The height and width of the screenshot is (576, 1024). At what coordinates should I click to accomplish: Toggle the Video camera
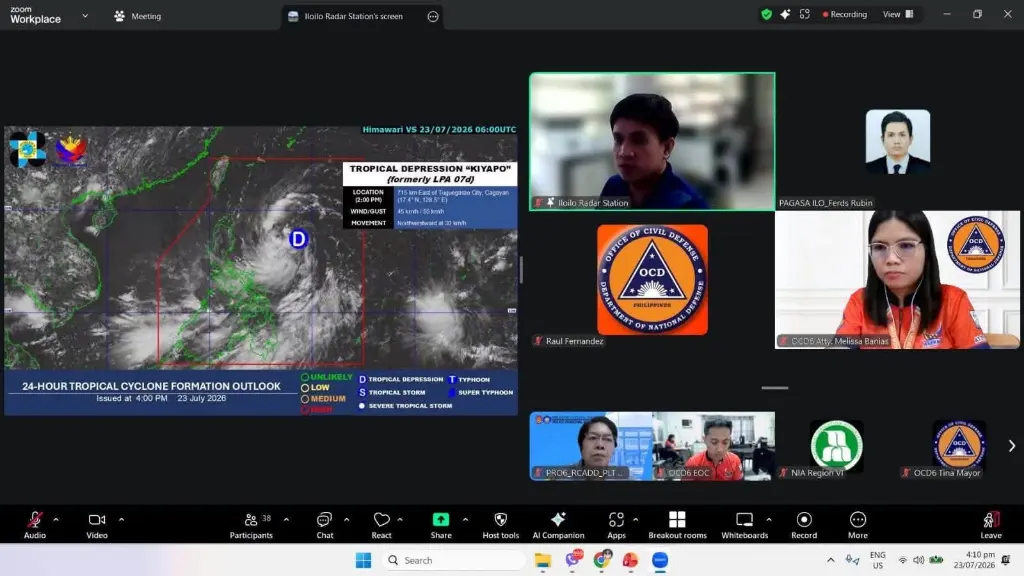click(97, 525)
